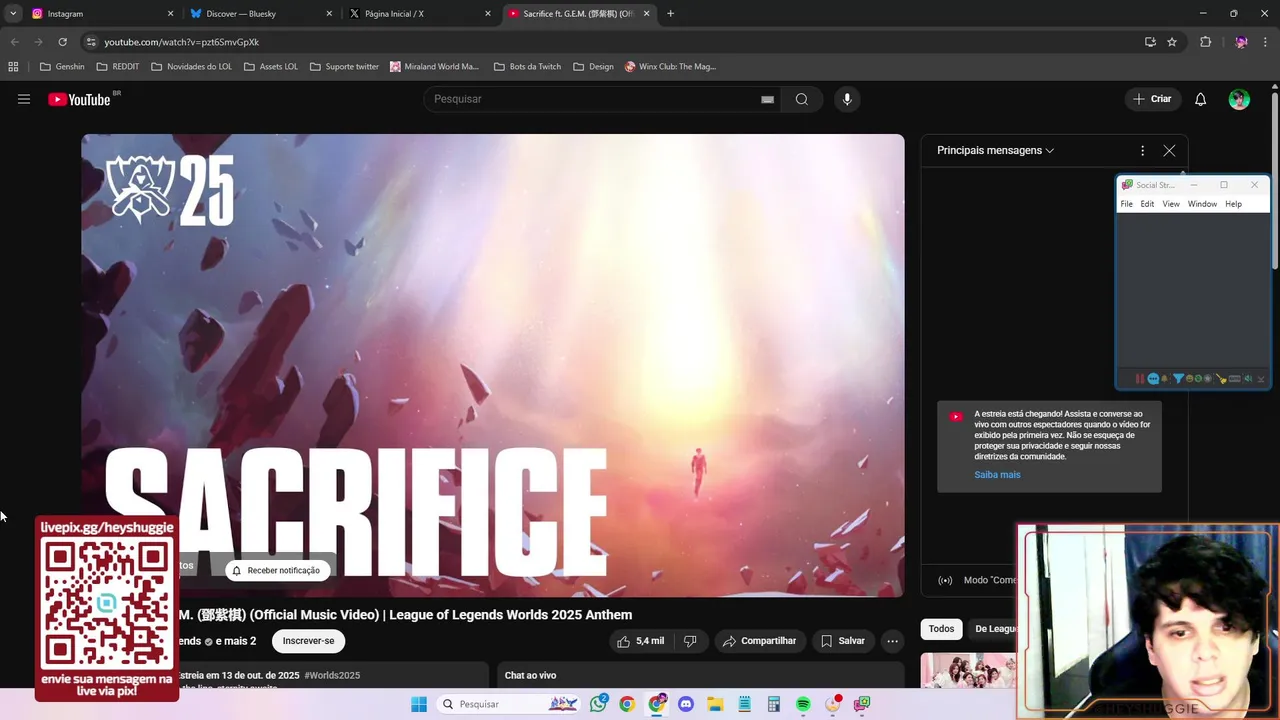The image size is (1280, 720).
Task: Open the YouTube guide hamburger menu
Action: [x=24, y=99]
